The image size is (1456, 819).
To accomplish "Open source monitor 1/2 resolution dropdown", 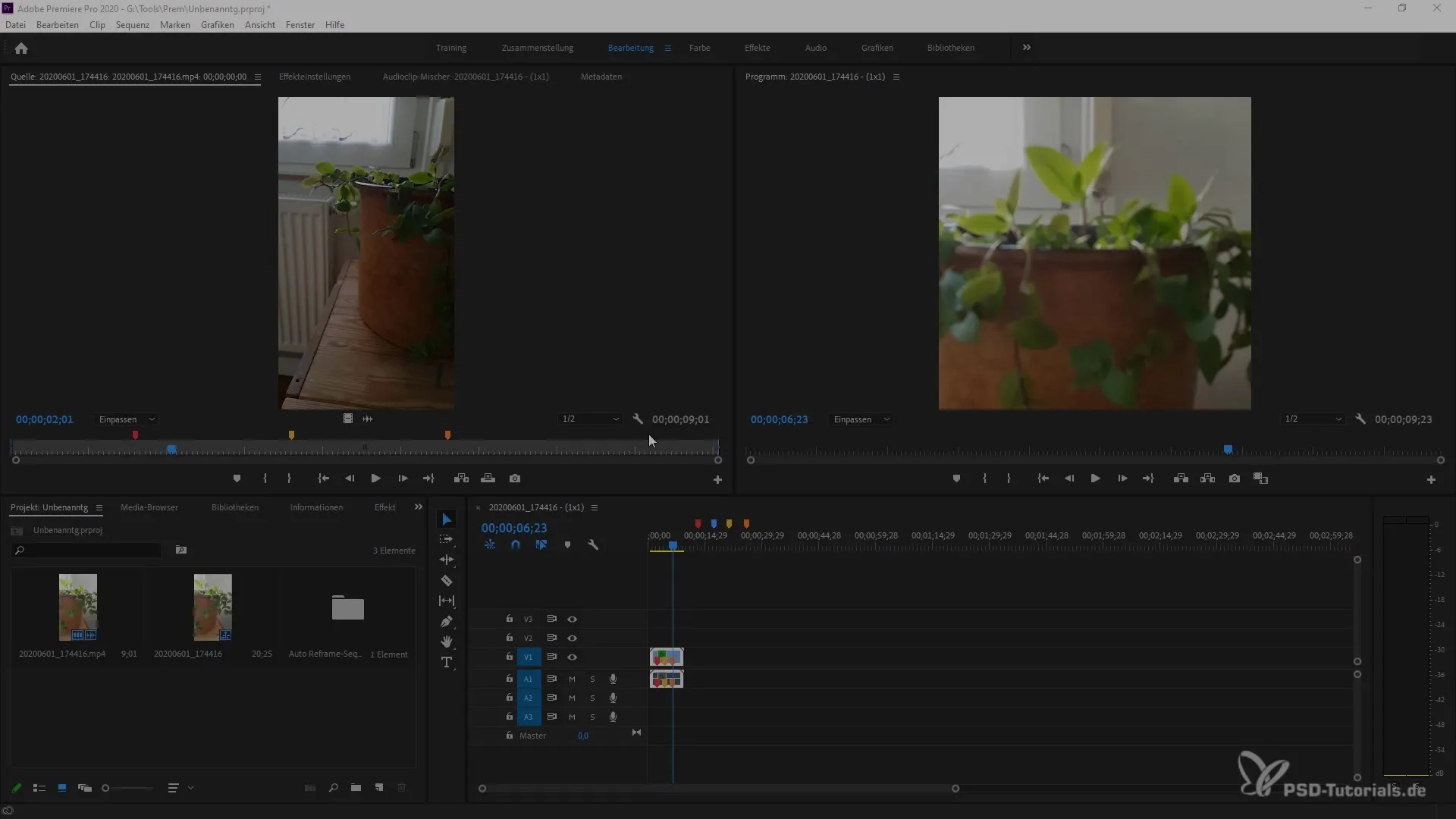I will 591,419.
